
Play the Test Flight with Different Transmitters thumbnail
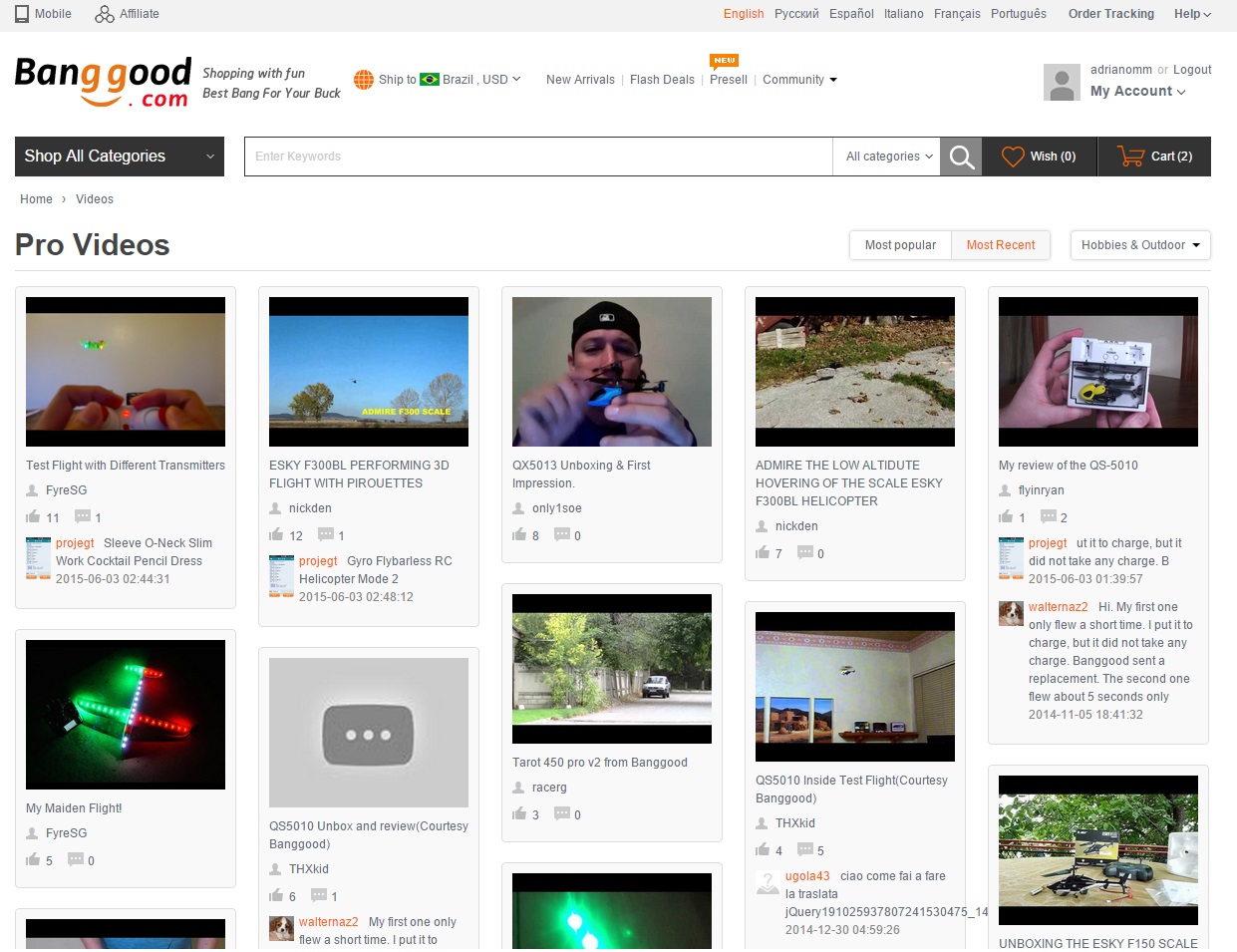pos(126,372)
